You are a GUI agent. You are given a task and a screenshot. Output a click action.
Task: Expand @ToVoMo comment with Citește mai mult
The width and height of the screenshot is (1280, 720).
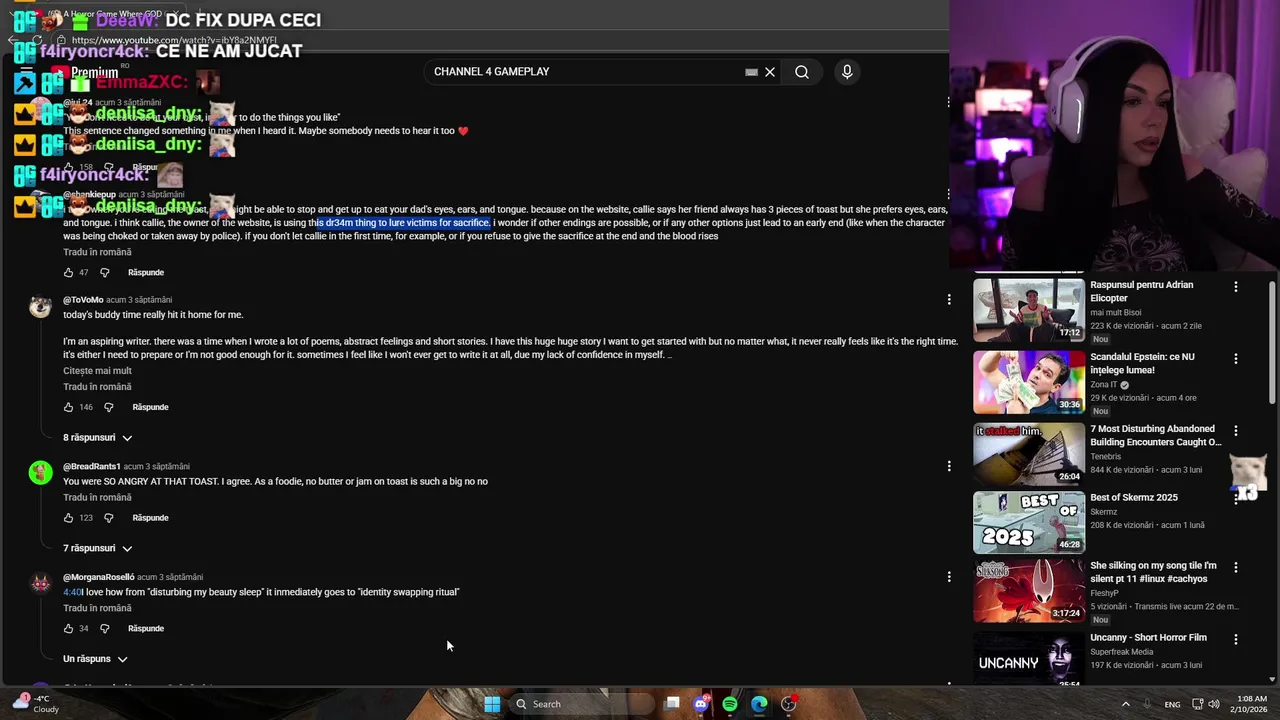pyautogui.click(x=97, y=371)
